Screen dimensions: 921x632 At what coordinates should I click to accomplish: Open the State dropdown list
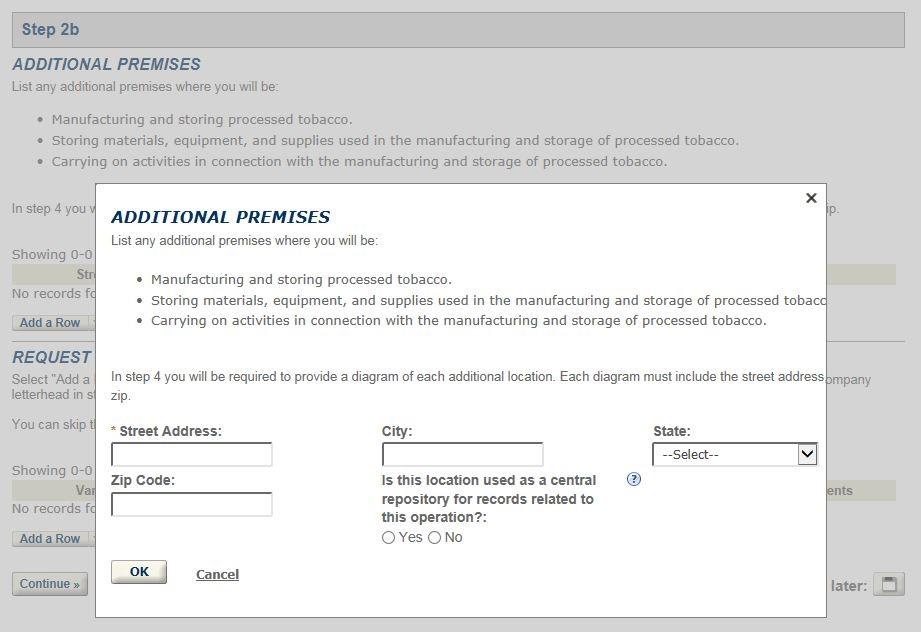pyautogui.click(x=735, y=455)
